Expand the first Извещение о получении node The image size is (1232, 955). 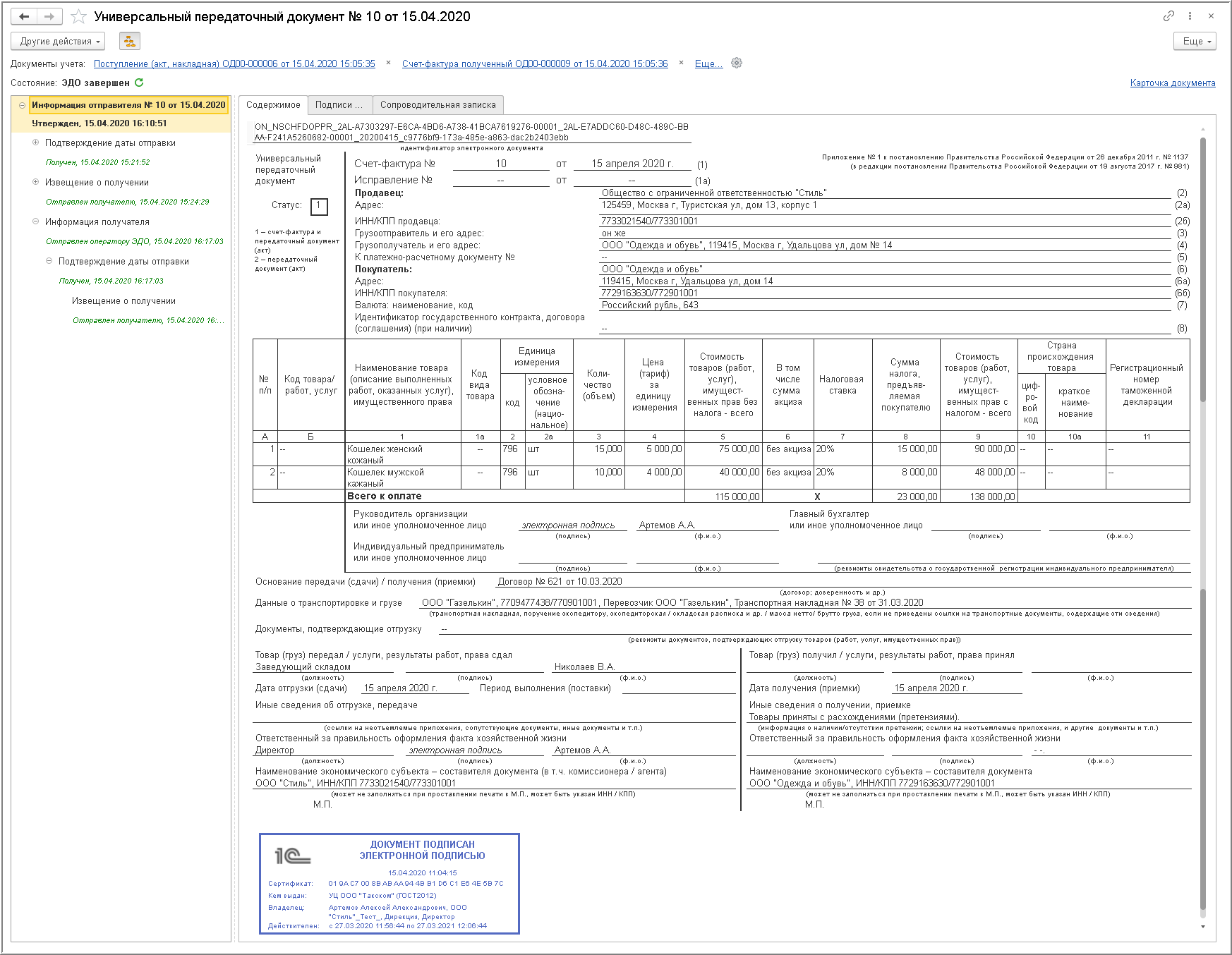[x=36, y=182]
